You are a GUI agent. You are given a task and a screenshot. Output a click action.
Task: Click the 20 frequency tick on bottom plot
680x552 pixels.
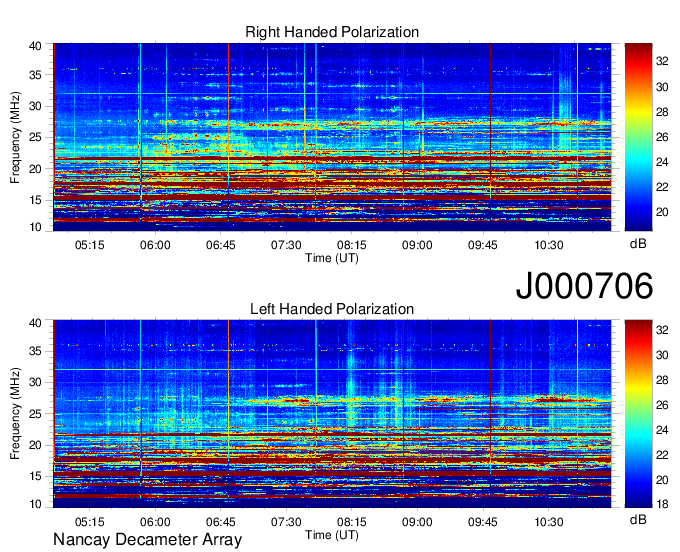point(35,445)
